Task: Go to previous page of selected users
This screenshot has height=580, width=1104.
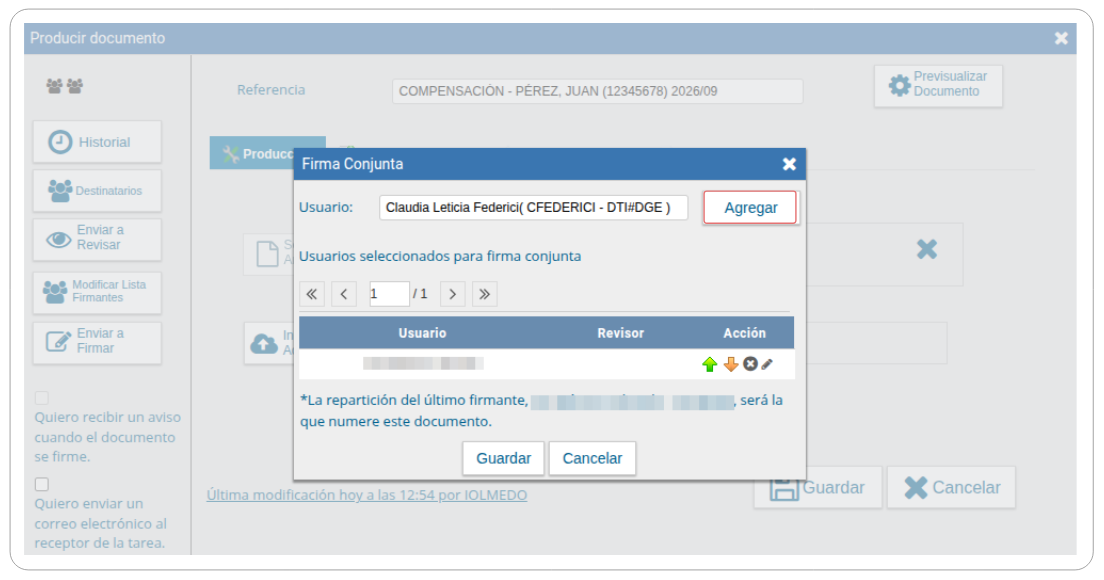Action: 344,294
